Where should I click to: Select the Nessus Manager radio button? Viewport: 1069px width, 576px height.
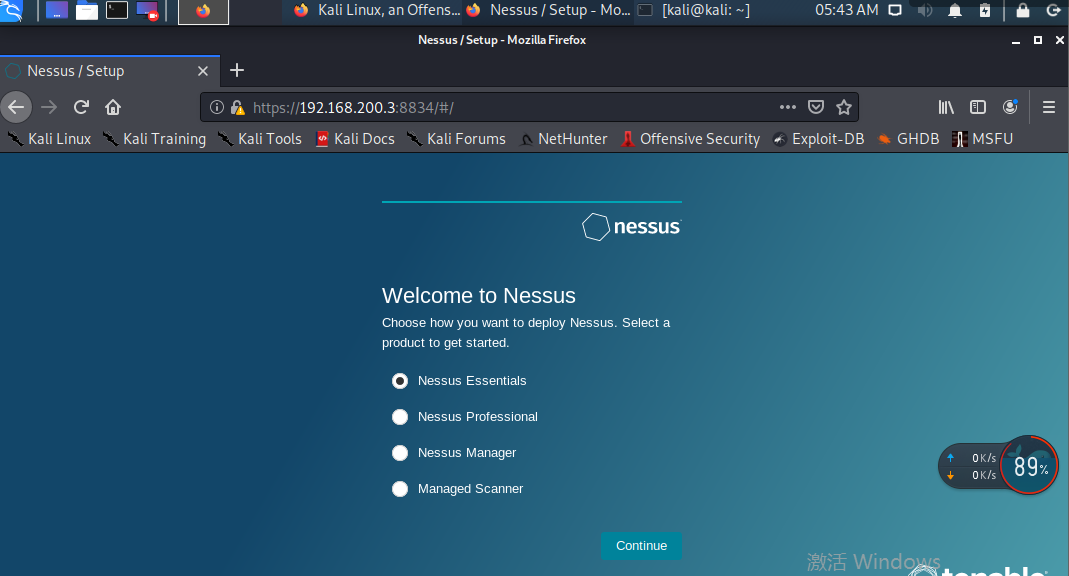(400, 453)
